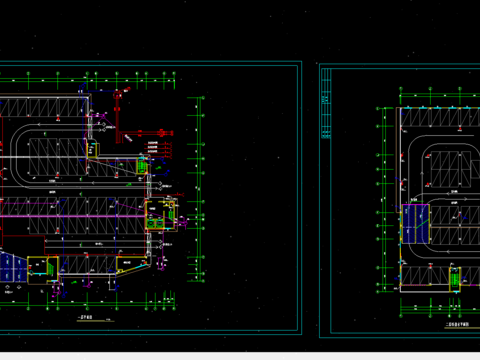Select the red legend lines with labels
This screenshot has height=360, width=480.
tap(158, 147)
